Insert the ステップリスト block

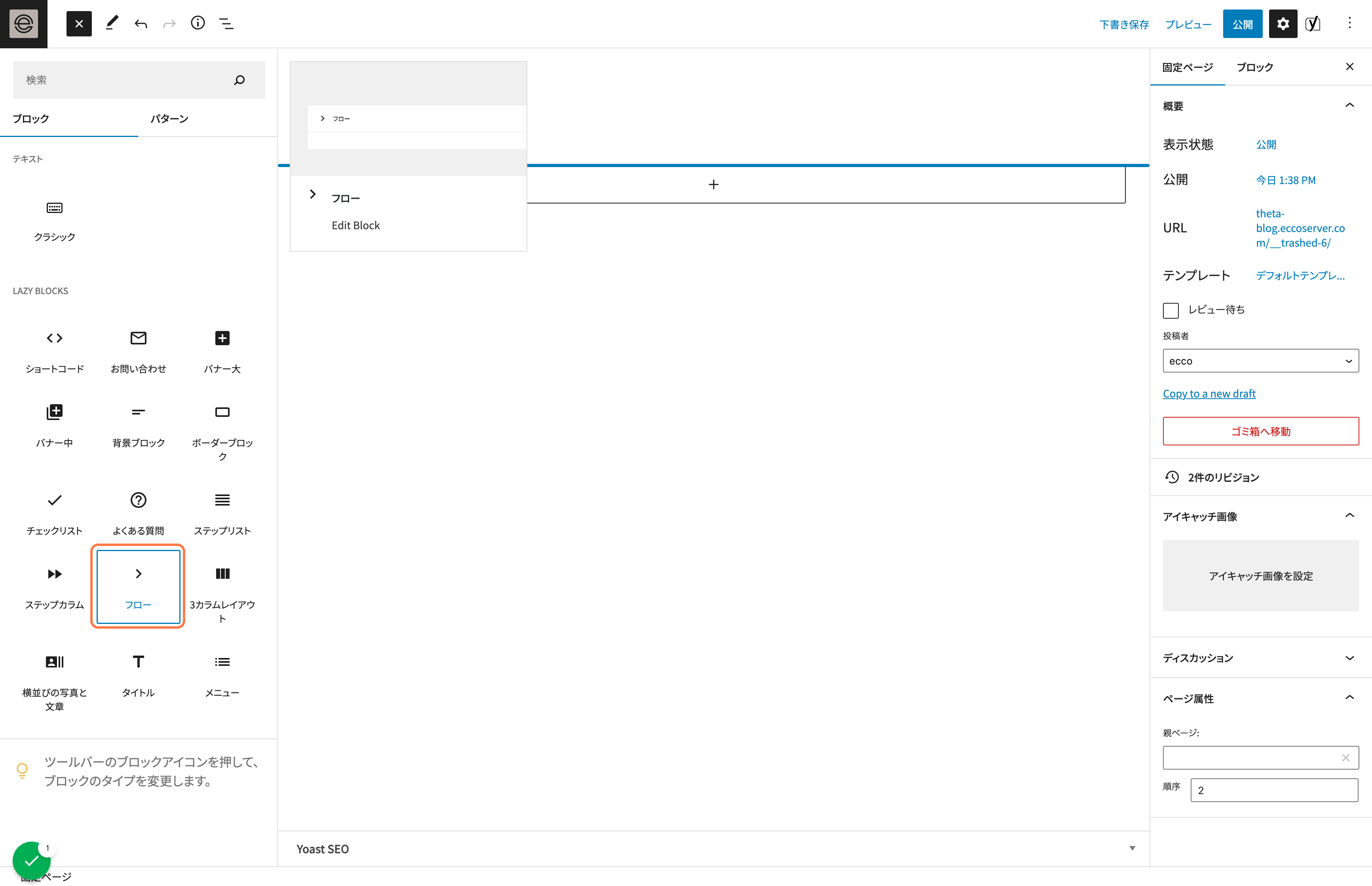222,514
